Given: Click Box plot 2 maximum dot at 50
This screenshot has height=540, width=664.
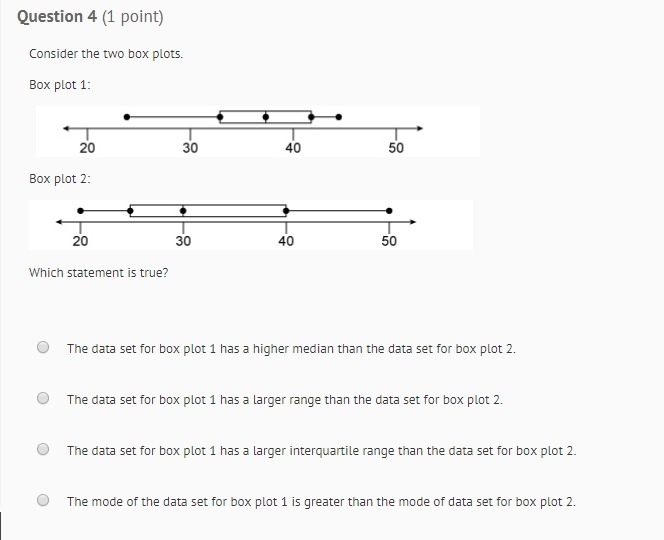Looking at the screenshot, I should 389,210.
